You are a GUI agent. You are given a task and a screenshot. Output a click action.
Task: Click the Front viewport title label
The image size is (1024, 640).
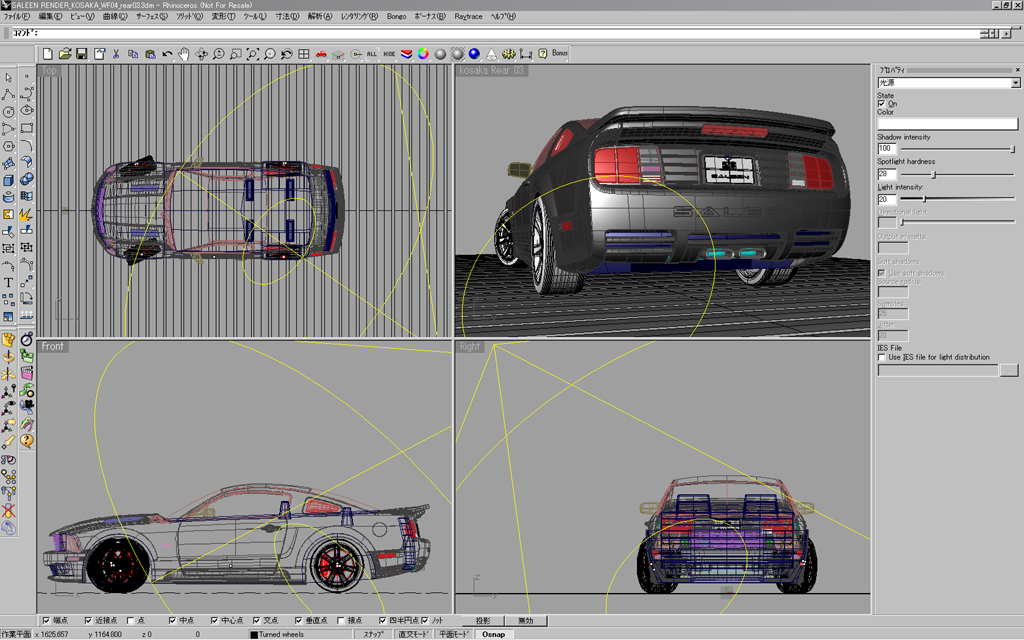52,346
